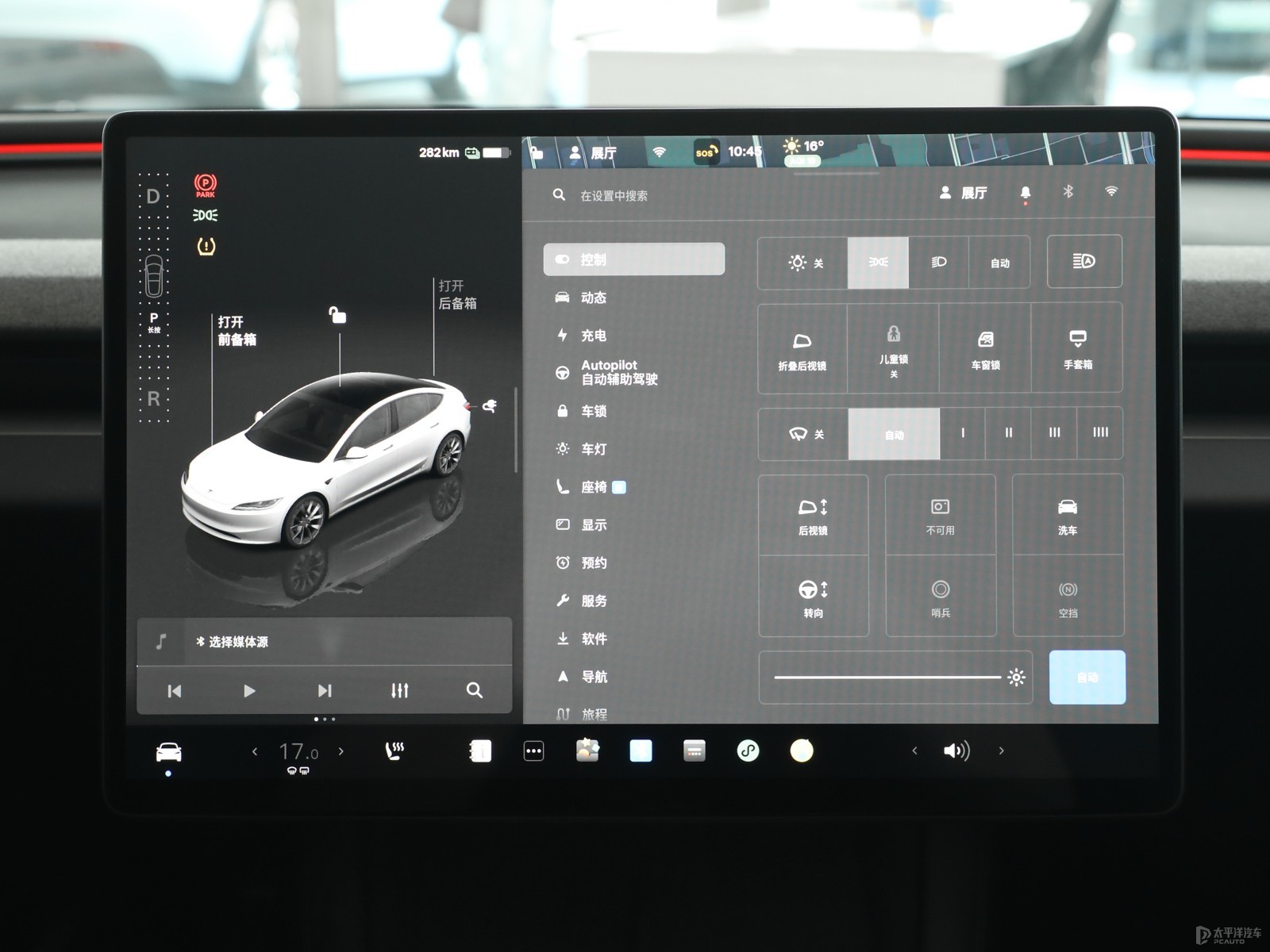Image resolution: width=1270 pixels, height=952 pixels.
Task: Toggle auto high beam button
Action: pos(1084,261)
